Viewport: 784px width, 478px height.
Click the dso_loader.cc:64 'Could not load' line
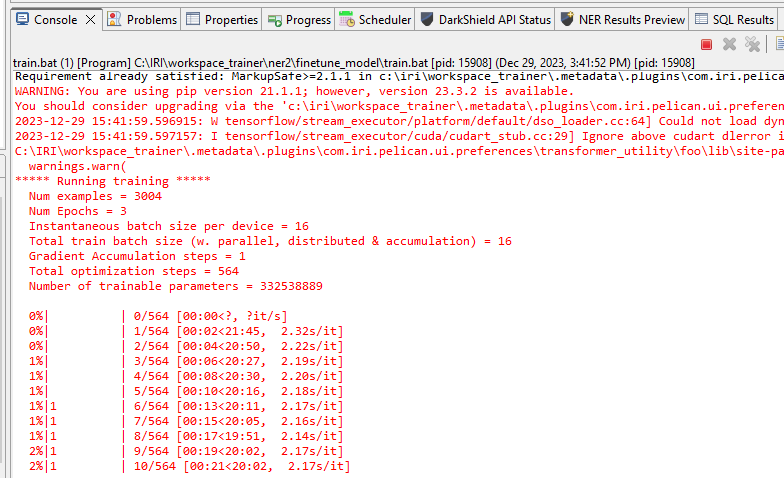[x=399, y=122]
